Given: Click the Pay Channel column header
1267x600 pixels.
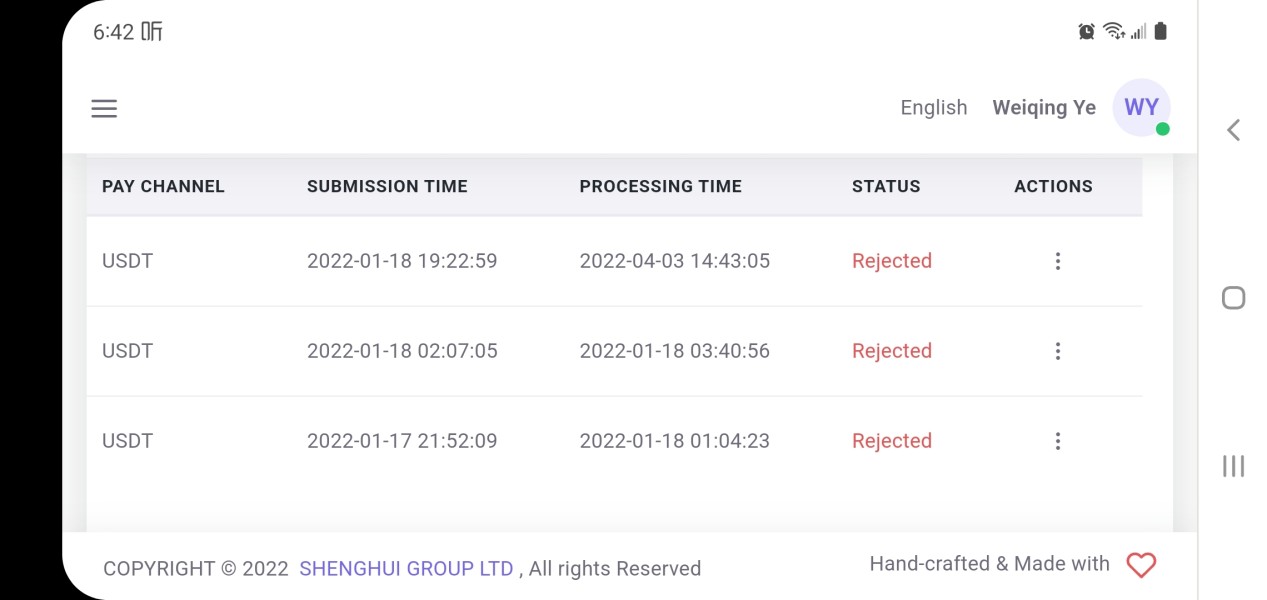Looking at the screenshot, I should (163, 186).
